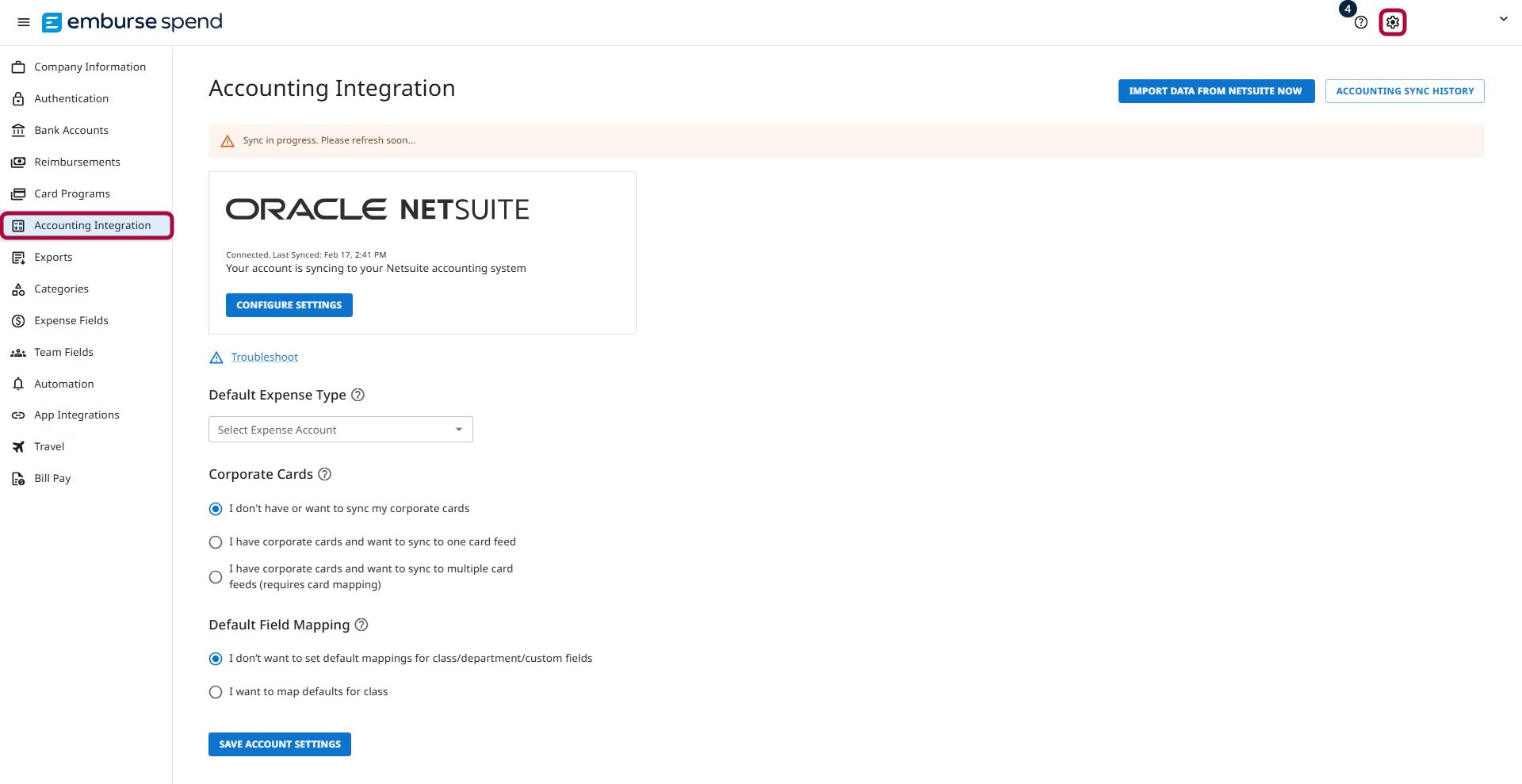This screenshot has width=1522, height=784.
Task: Open App Integrations from the sidebar
Action: click(18, 415)
